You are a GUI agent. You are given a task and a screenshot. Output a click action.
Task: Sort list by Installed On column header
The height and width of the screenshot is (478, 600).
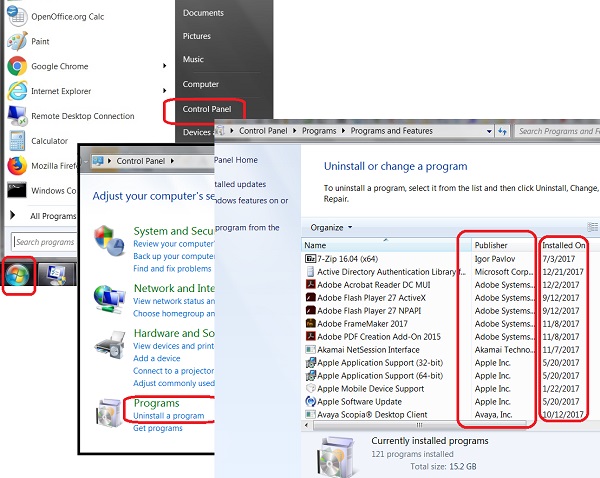click(563, 245)
